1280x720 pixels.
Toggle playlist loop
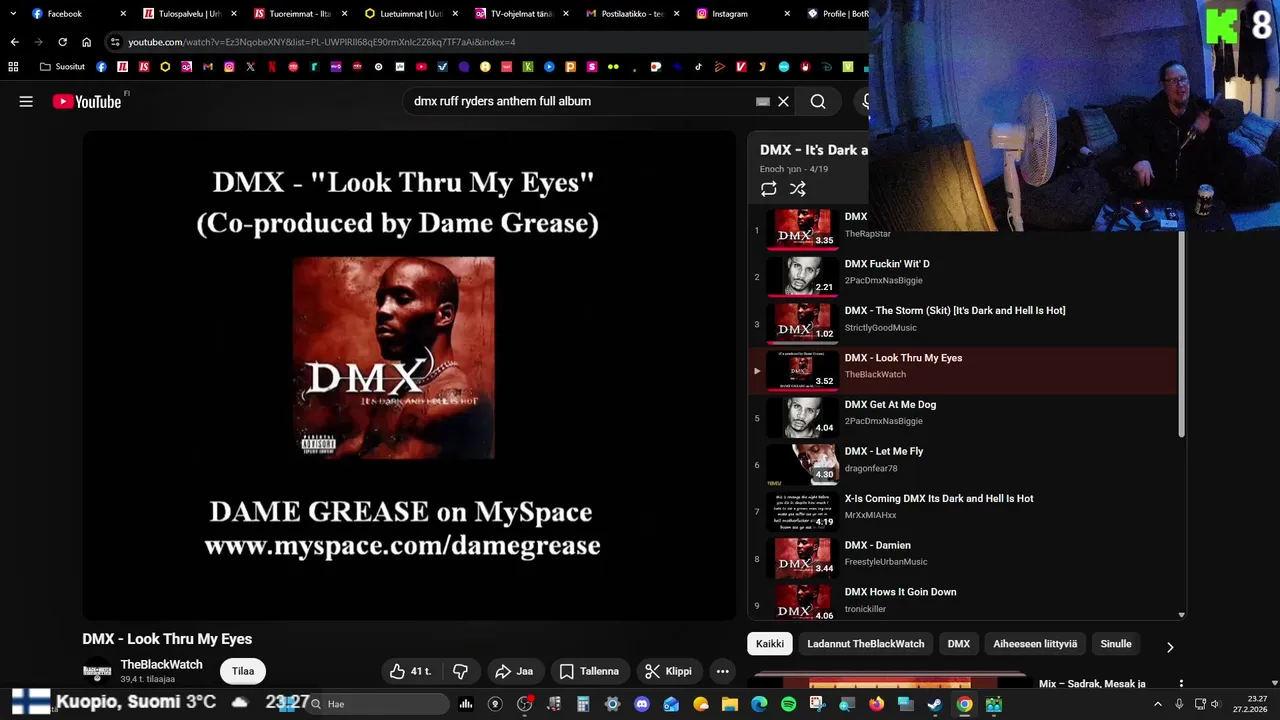(x=768, y=189)
